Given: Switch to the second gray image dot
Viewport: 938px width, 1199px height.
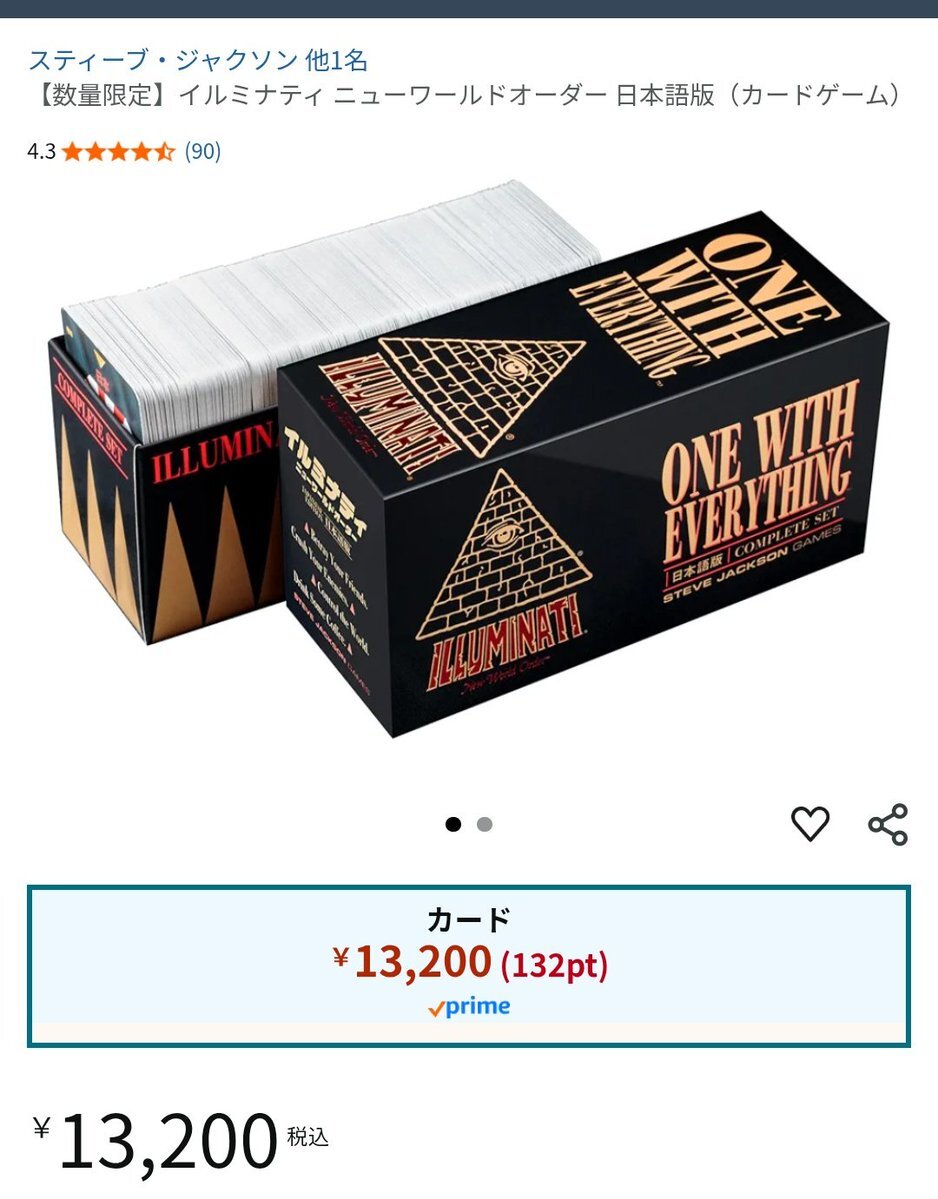Looking at the screenshot, I should pyautogui.click(x=485, y=824).
